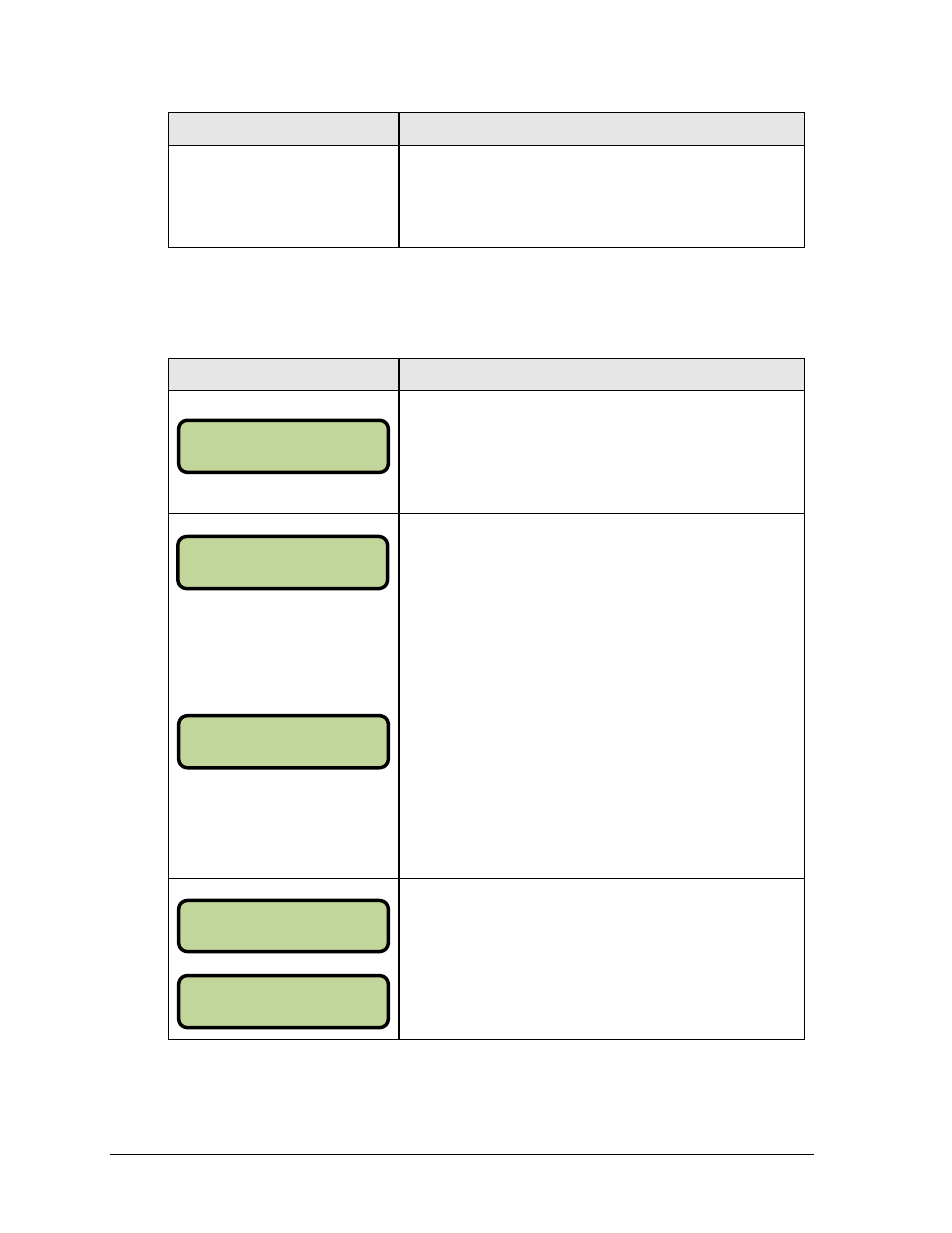Click the white cell area under the third display

click(x=283, y=823)
